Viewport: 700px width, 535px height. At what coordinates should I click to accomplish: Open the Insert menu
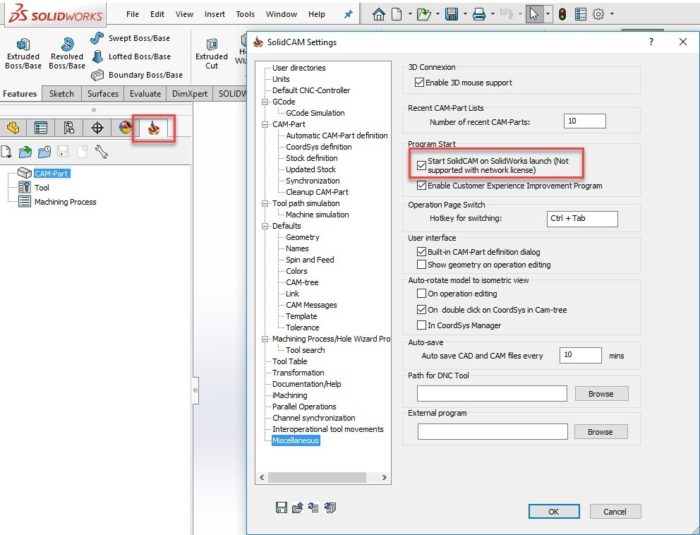[x=215, y=14]
